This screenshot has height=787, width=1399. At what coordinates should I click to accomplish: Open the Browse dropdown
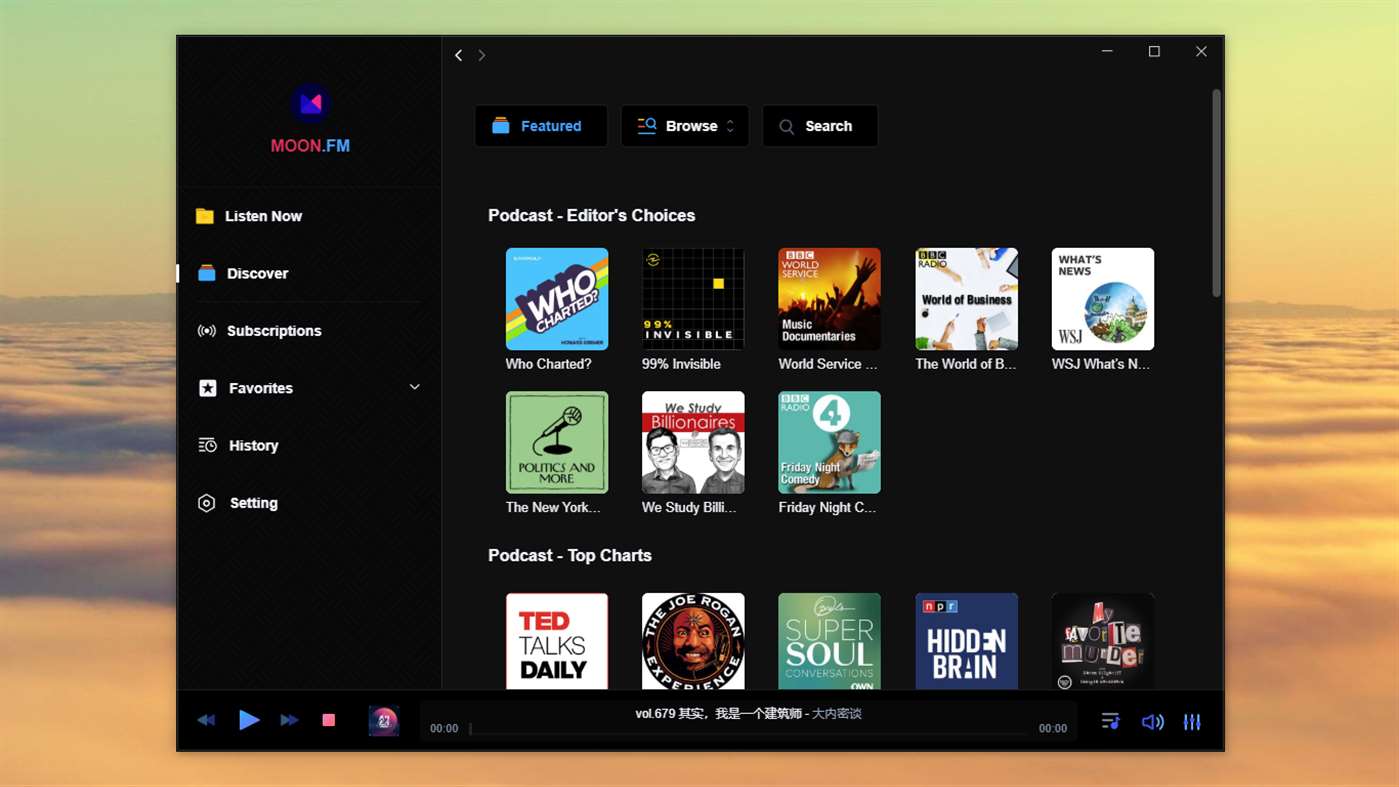coord(685,126)
